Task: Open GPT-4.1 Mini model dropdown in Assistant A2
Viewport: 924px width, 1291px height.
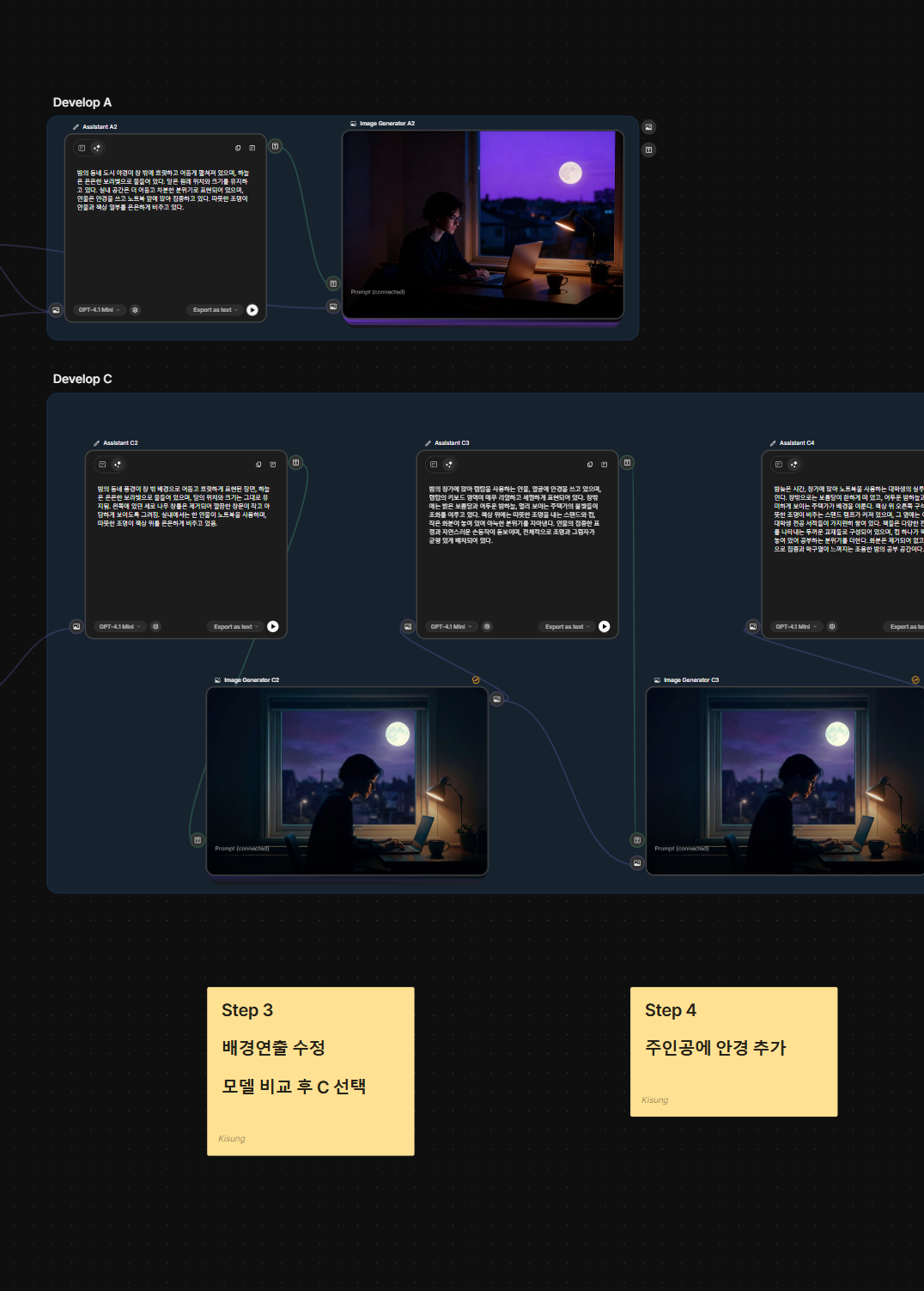Action: point(100,310)
